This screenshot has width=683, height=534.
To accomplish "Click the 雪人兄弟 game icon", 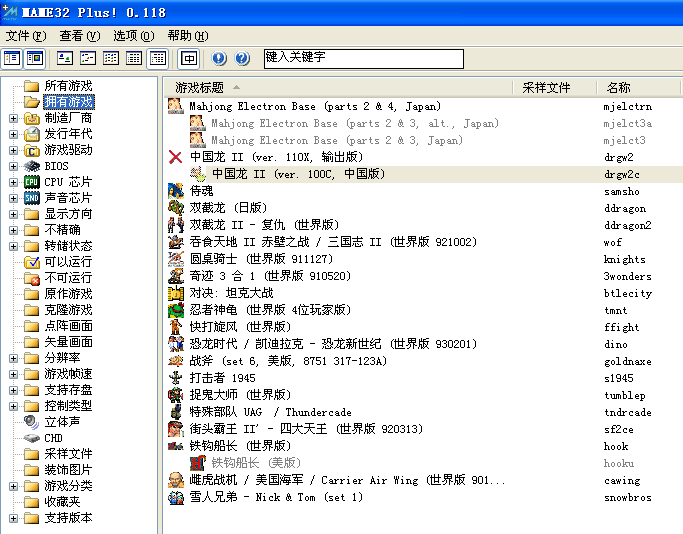I will point(176,497).
